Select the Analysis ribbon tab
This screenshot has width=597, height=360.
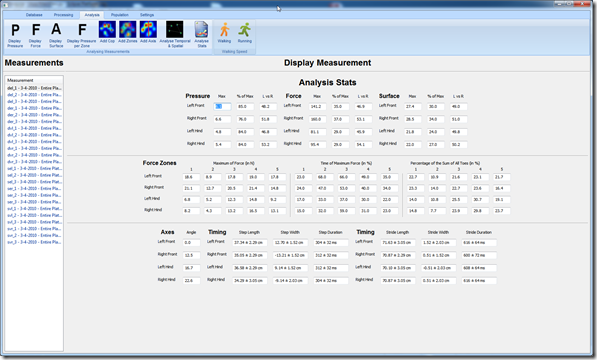coord(92,15)
